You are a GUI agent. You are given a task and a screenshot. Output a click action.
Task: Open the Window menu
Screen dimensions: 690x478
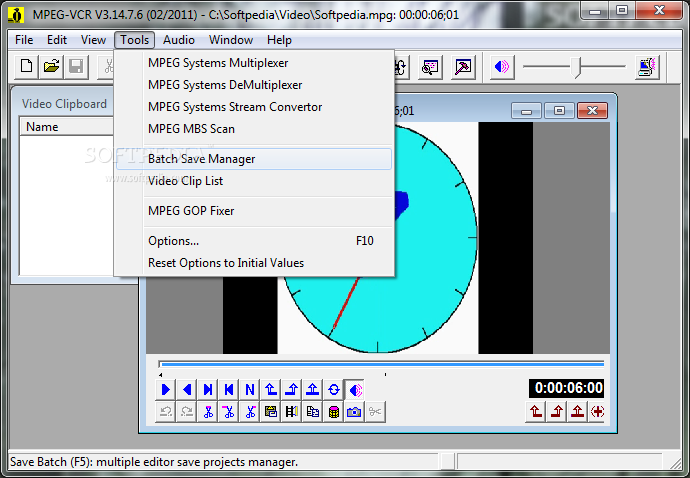point(231,40)
